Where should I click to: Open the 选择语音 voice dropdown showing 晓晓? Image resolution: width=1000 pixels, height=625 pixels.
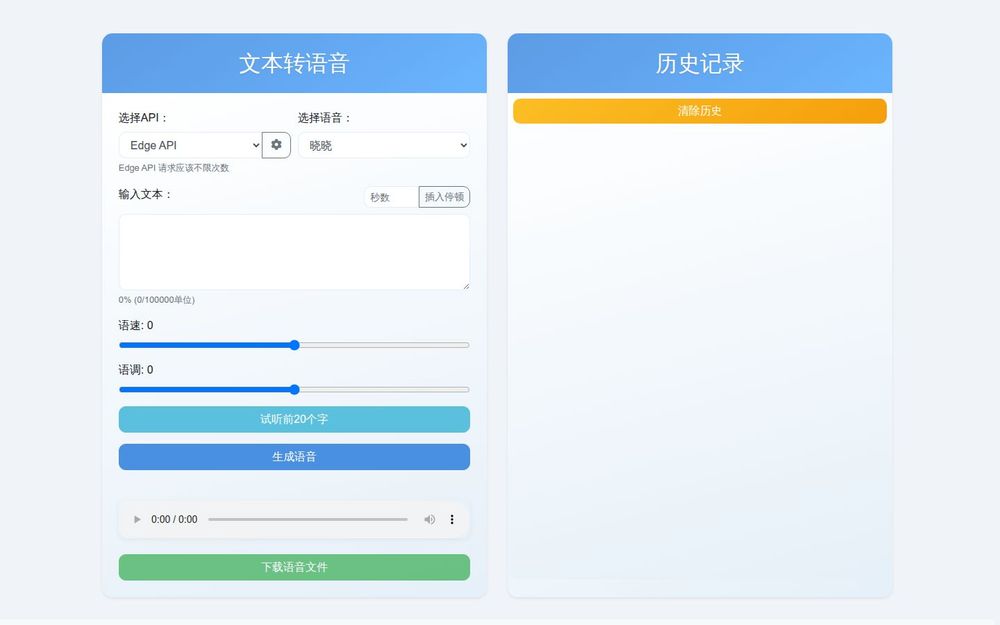(384, 144)
